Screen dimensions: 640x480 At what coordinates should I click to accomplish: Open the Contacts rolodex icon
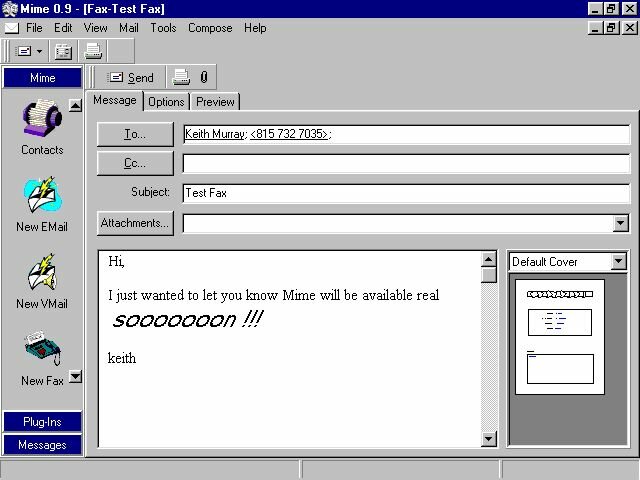click(42, 118)
